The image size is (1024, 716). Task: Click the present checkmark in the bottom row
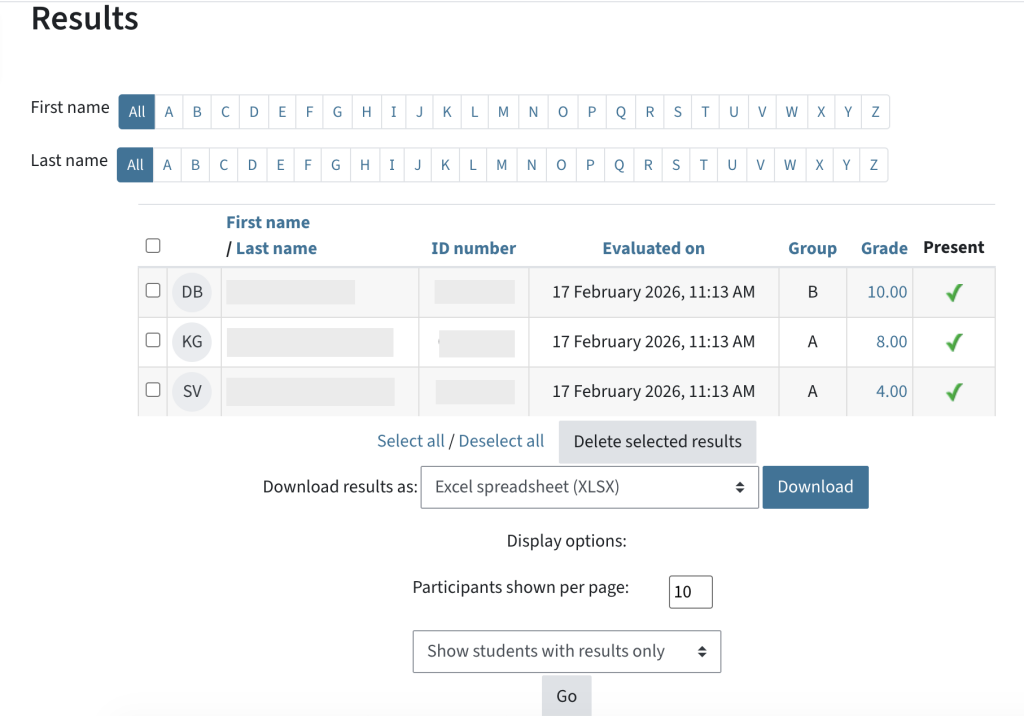952,391
